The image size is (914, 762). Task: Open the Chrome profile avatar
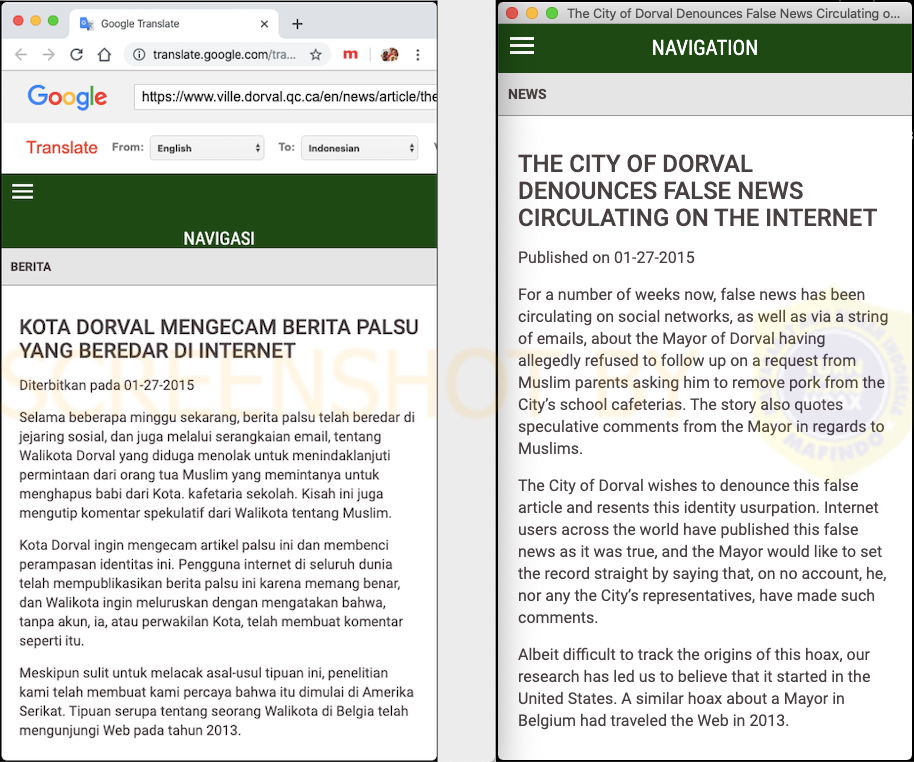389,55
